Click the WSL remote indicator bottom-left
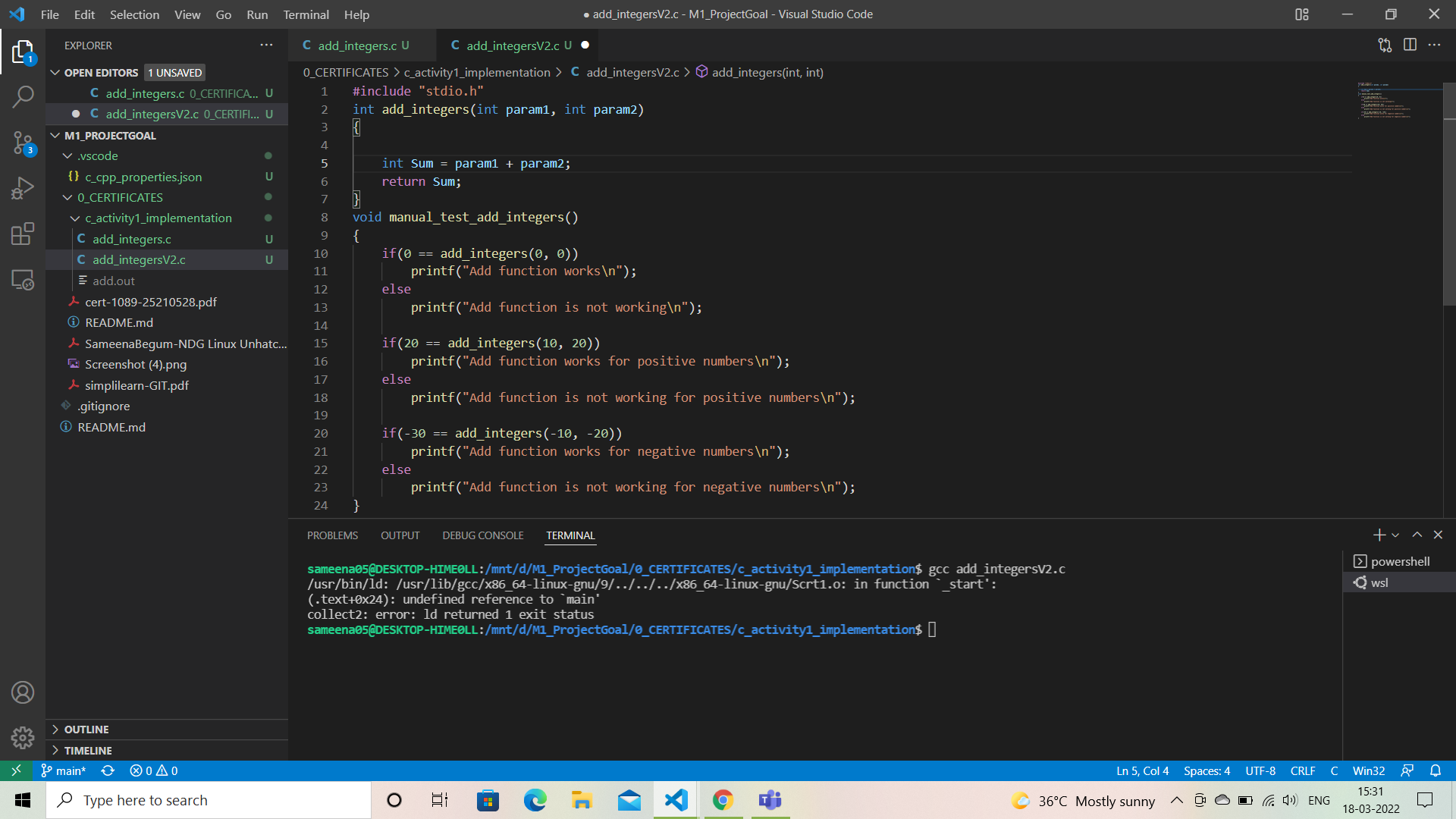The width and height of the screenshot is (1456, 819). [x=16, y=770]
